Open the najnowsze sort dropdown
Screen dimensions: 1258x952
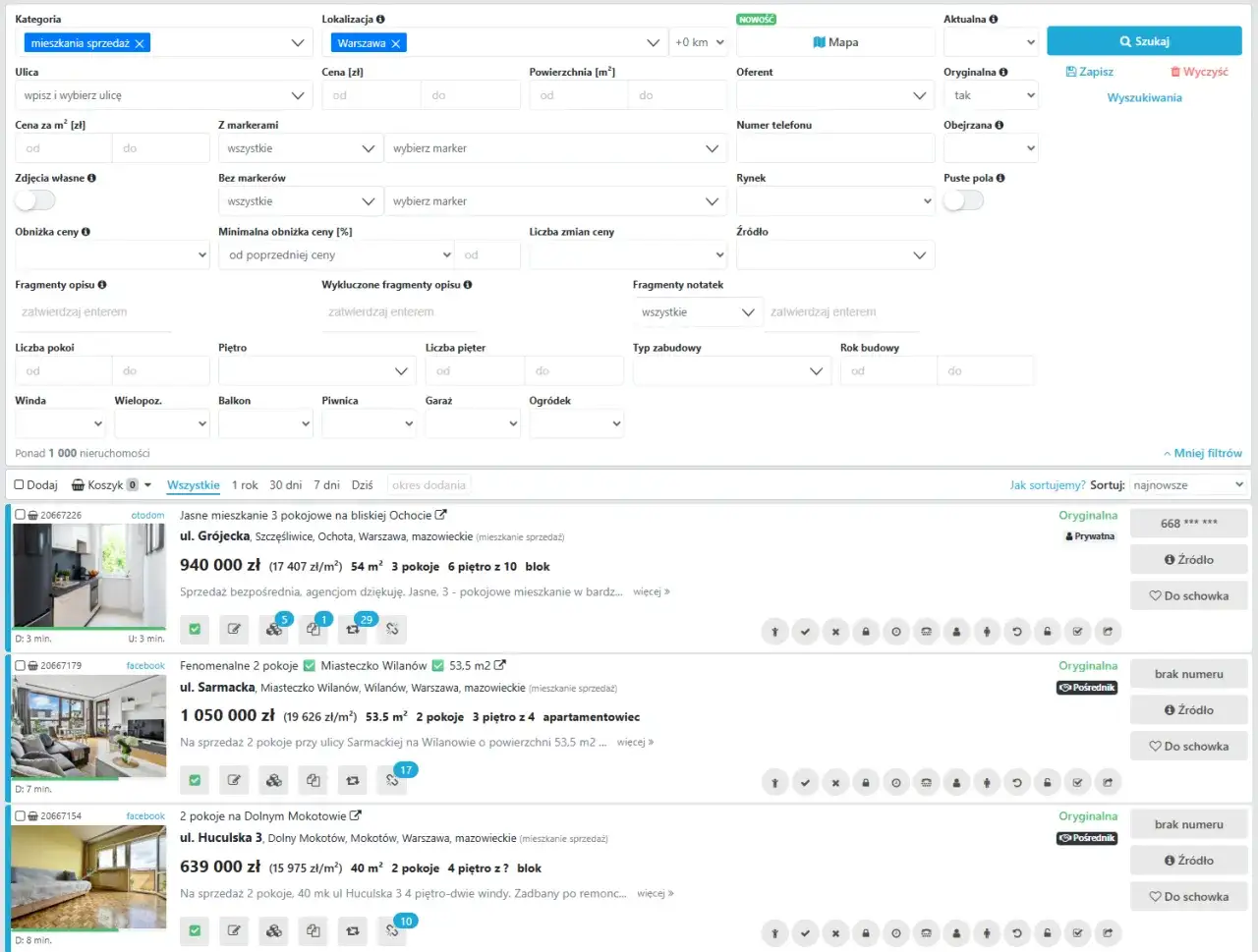1188,485
